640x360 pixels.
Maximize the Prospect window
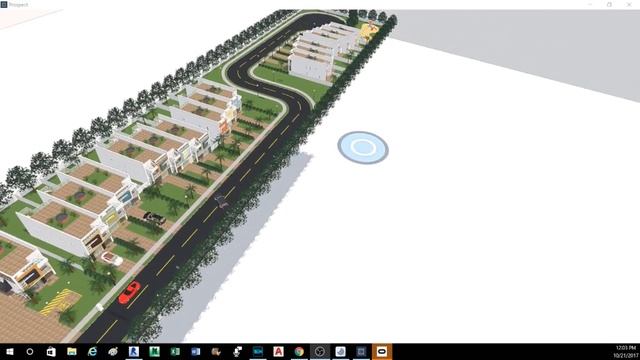[609, 4]
